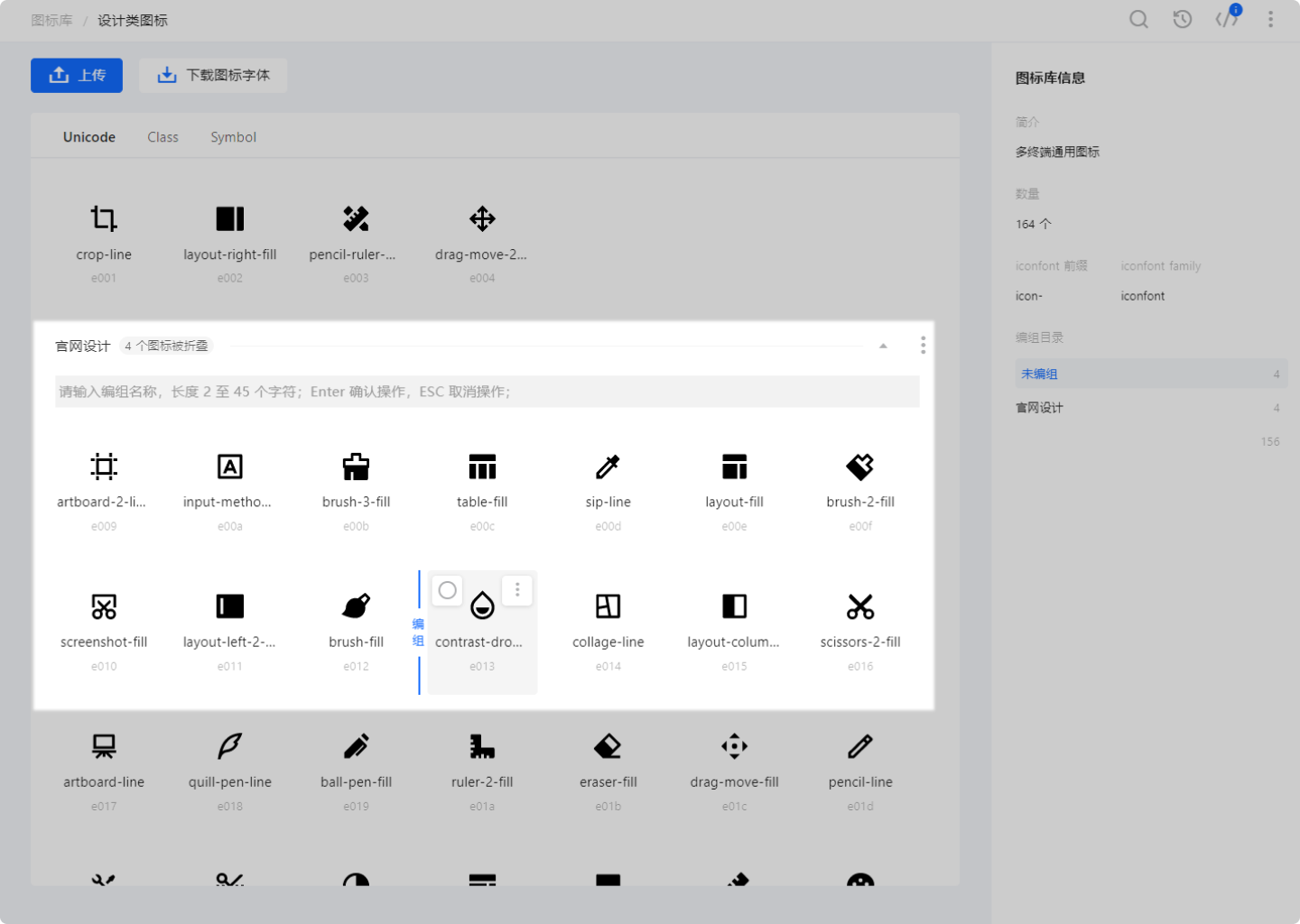Switch to the Unicode tab
The image size is (1300, 924).
(89, 137)
